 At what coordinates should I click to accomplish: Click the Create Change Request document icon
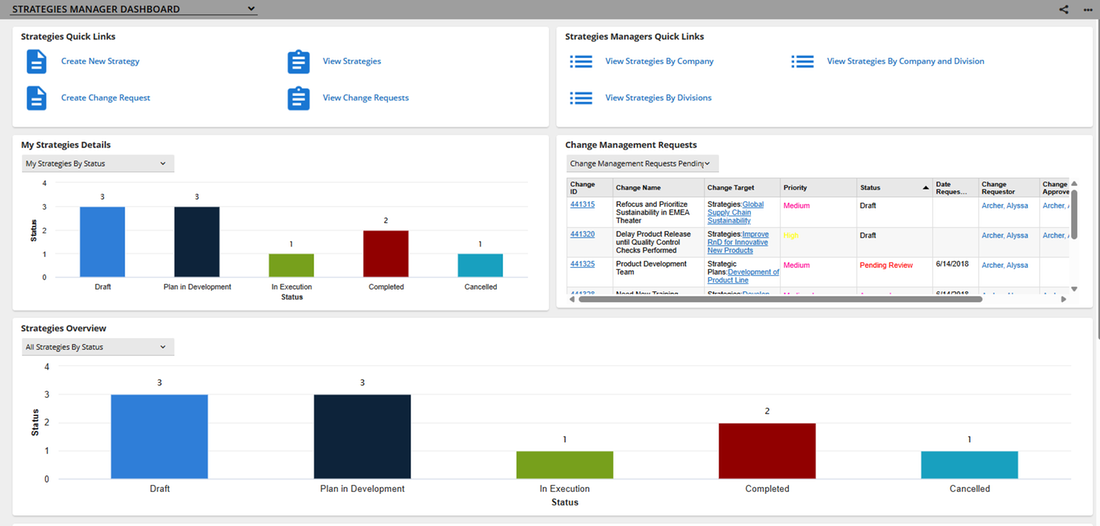(36, 98)
